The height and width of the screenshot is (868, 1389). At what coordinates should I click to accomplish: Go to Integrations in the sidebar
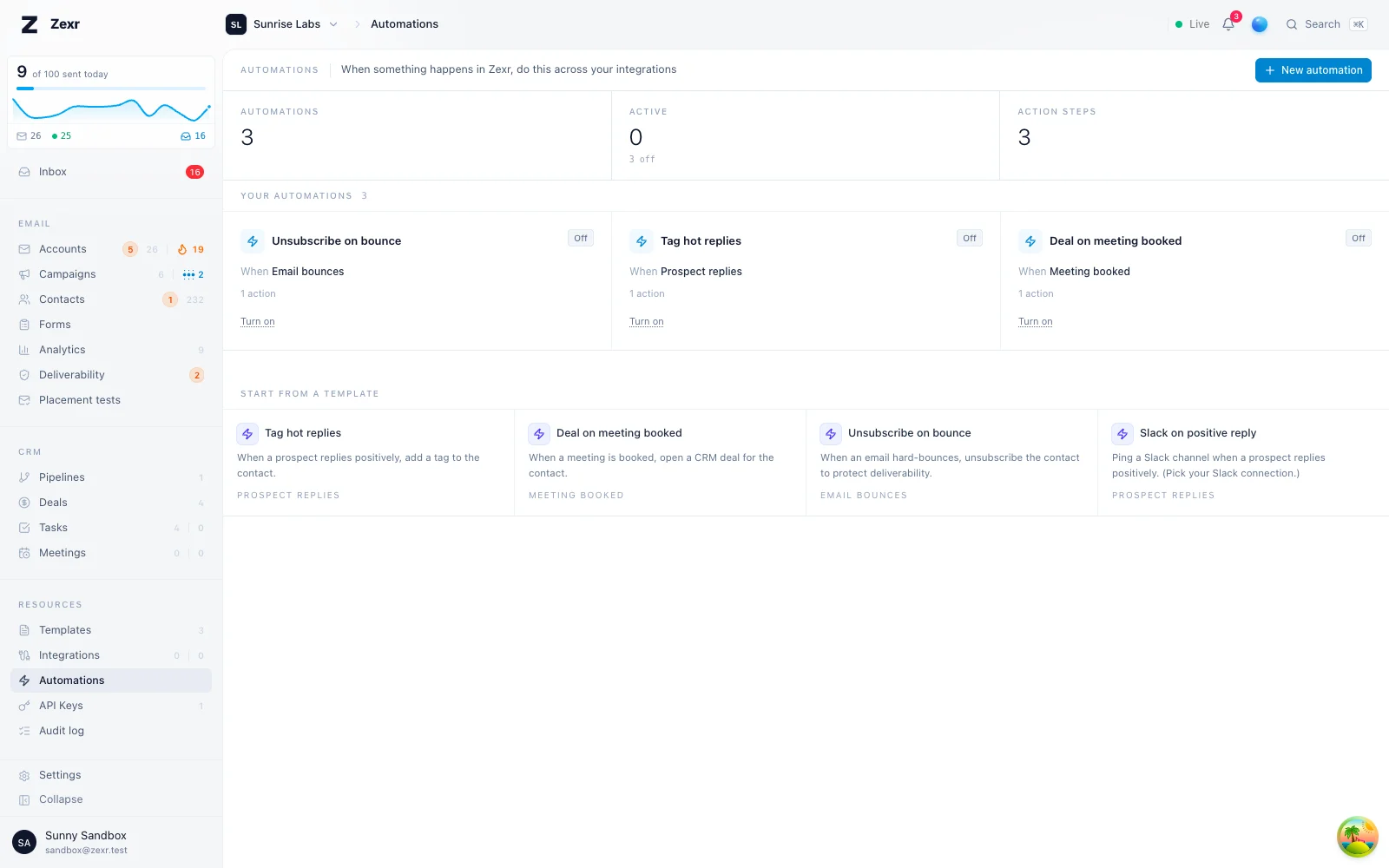(111, 655)
